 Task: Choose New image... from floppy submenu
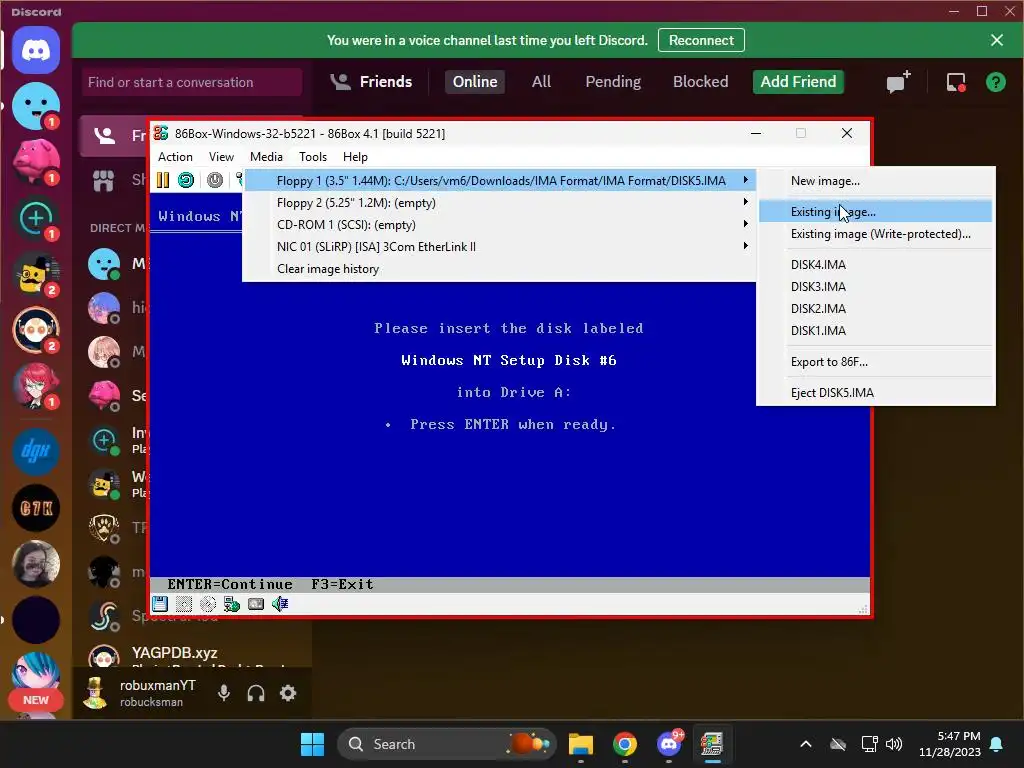coord(876,181)
